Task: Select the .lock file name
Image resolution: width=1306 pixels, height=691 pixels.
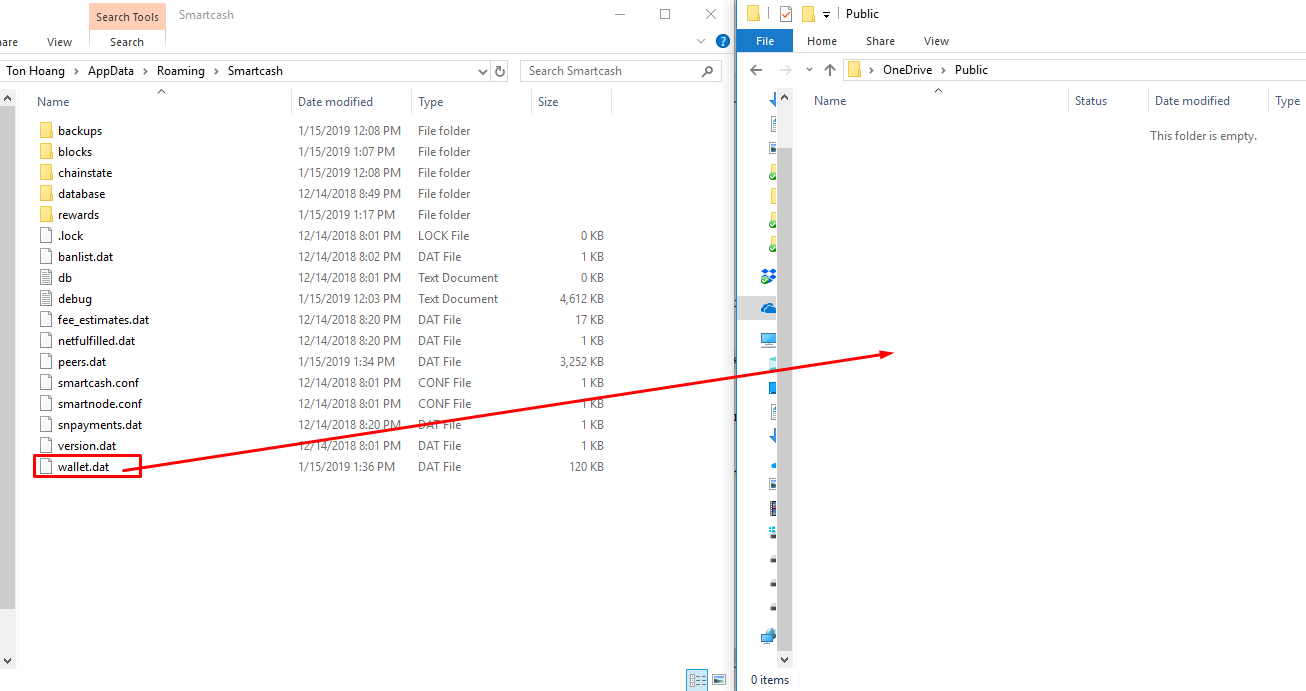Action: pos(71,236)
